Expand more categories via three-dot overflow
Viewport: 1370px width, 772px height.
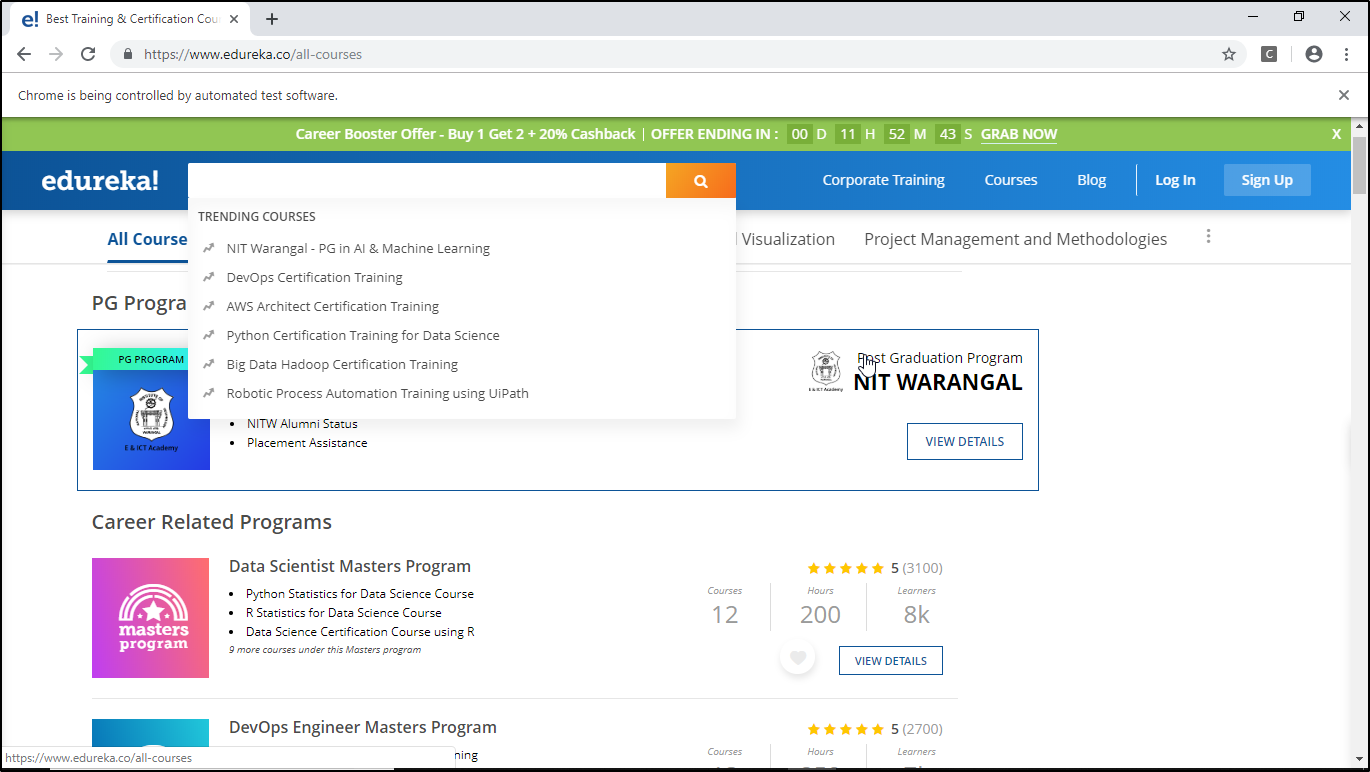(1208, 237)
